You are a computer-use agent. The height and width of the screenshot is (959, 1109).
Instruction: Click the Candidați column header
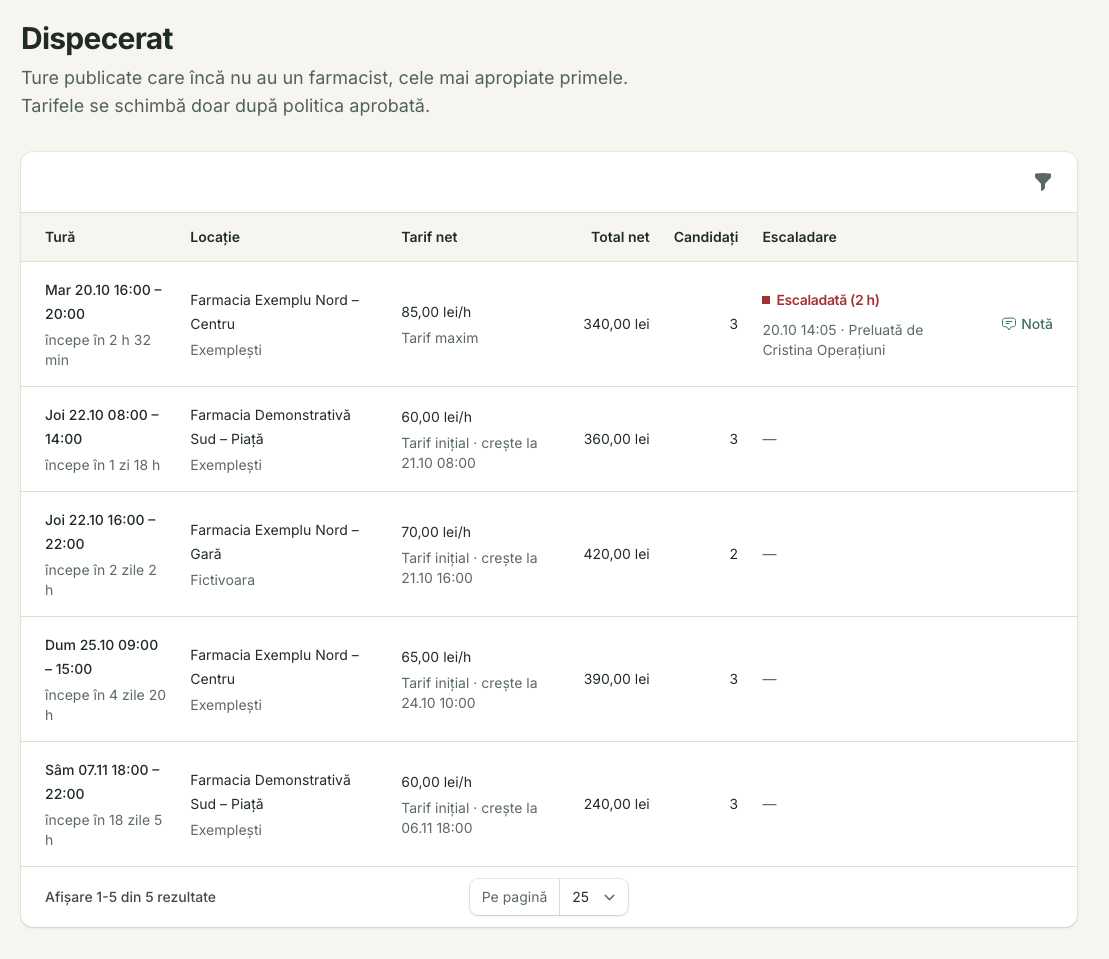pyautogui.click(x=706, y=237)
